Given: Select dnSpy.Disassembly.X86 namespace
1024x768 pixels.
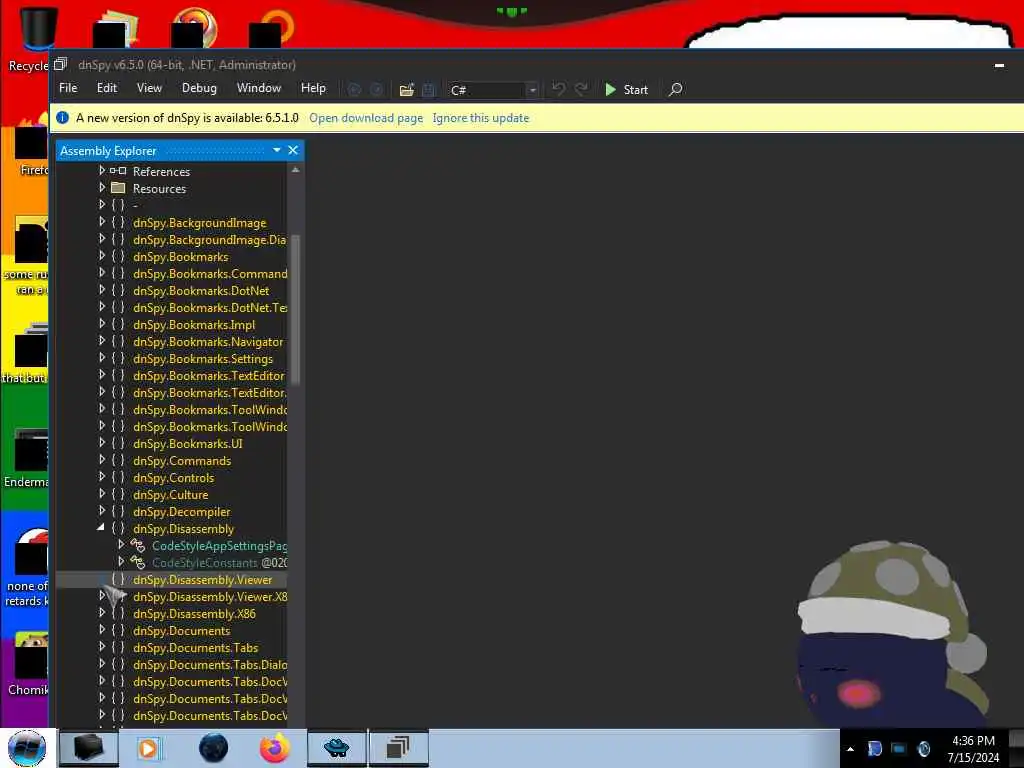Looking at the screenshot, I should [194, 614].
